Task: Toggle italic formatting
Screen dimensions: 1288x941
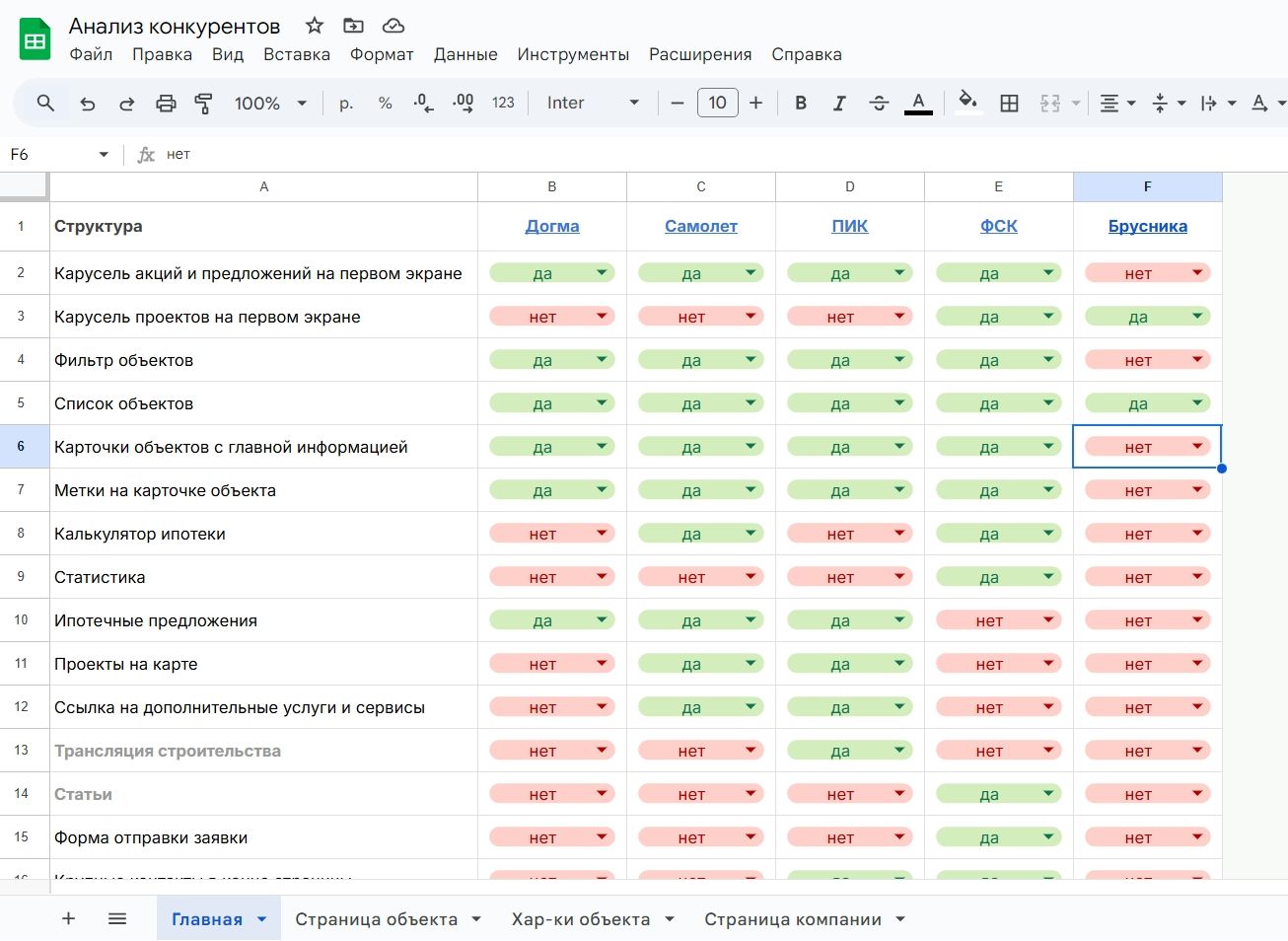Action: (839, 103)
